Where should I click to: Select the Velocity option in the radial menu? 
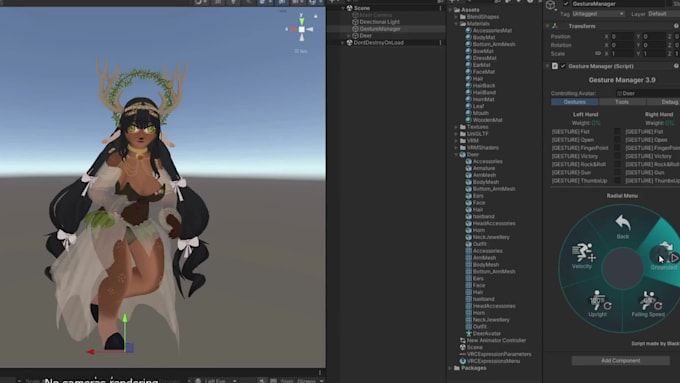582,256
